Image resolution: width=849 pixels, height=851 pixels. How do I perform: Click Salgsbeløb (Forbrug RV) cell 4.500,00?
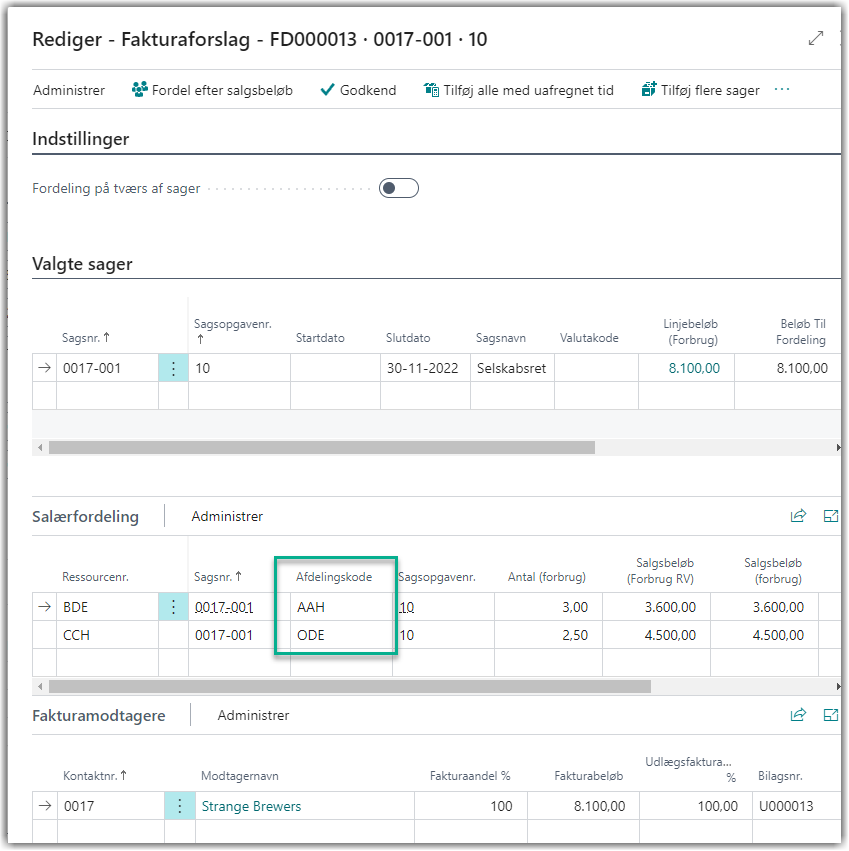656,636
